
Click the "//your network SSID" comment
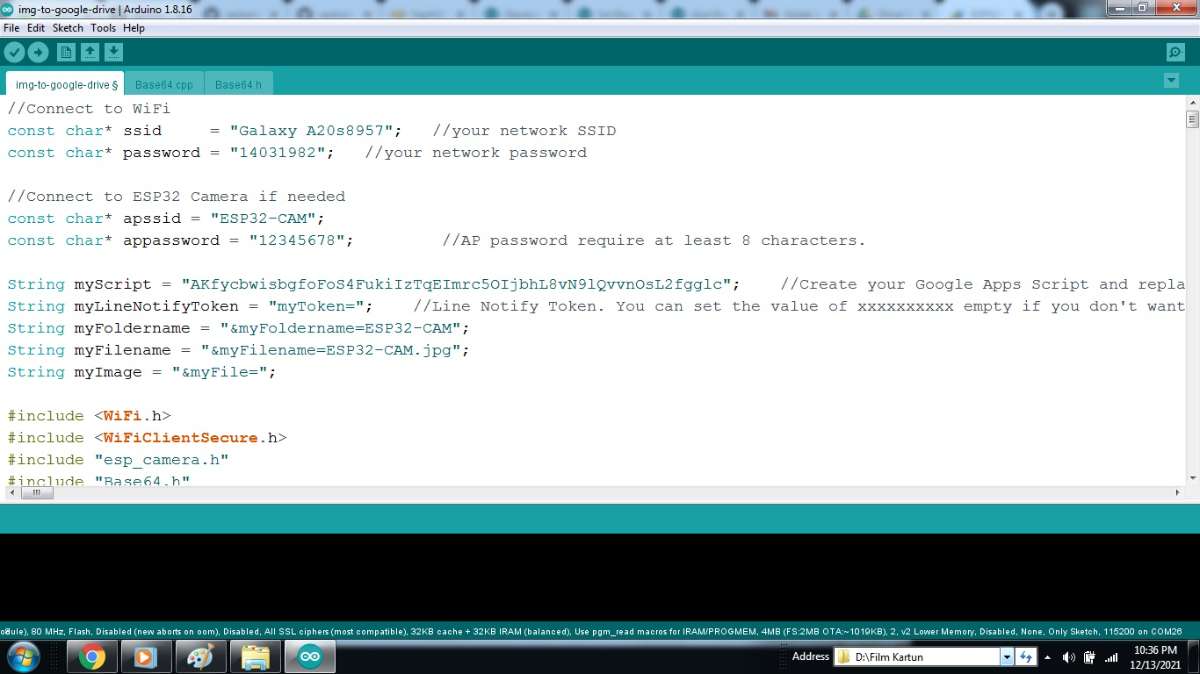tap(525, 131)
